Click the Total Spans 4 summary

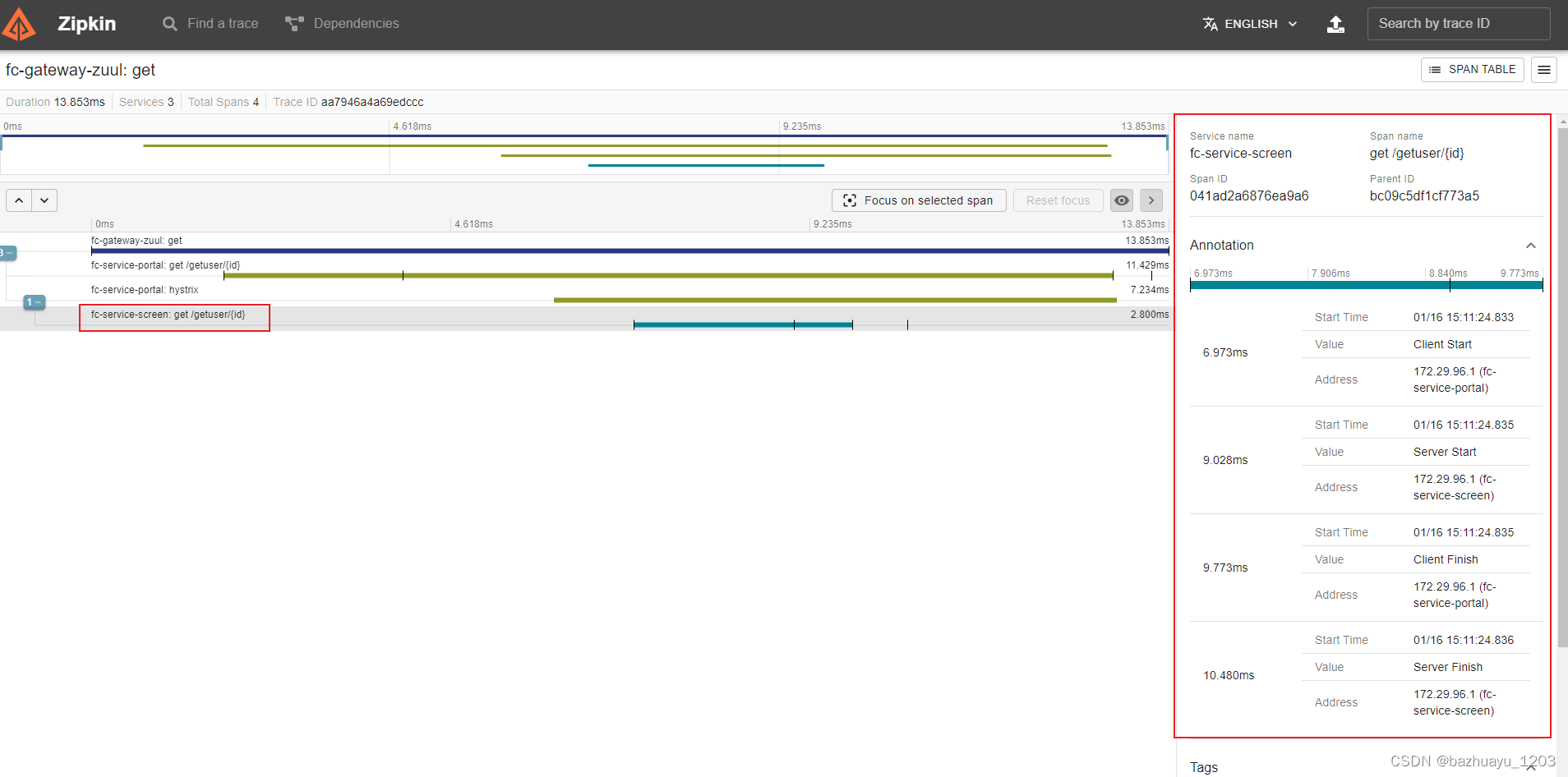[x=224, y=102]
